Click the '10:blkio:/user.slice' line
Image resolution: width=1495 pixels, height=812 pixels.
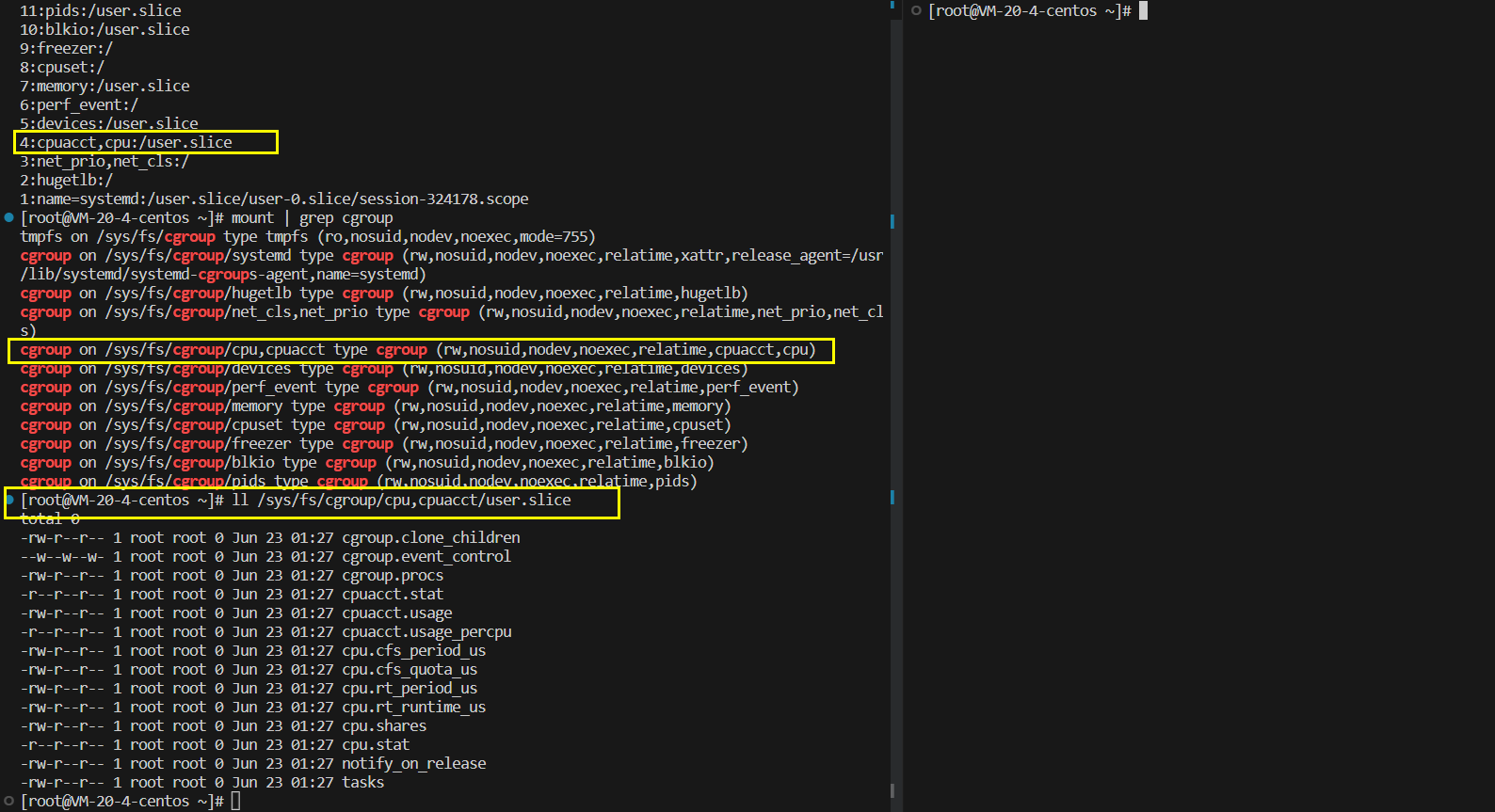point(104,29)
